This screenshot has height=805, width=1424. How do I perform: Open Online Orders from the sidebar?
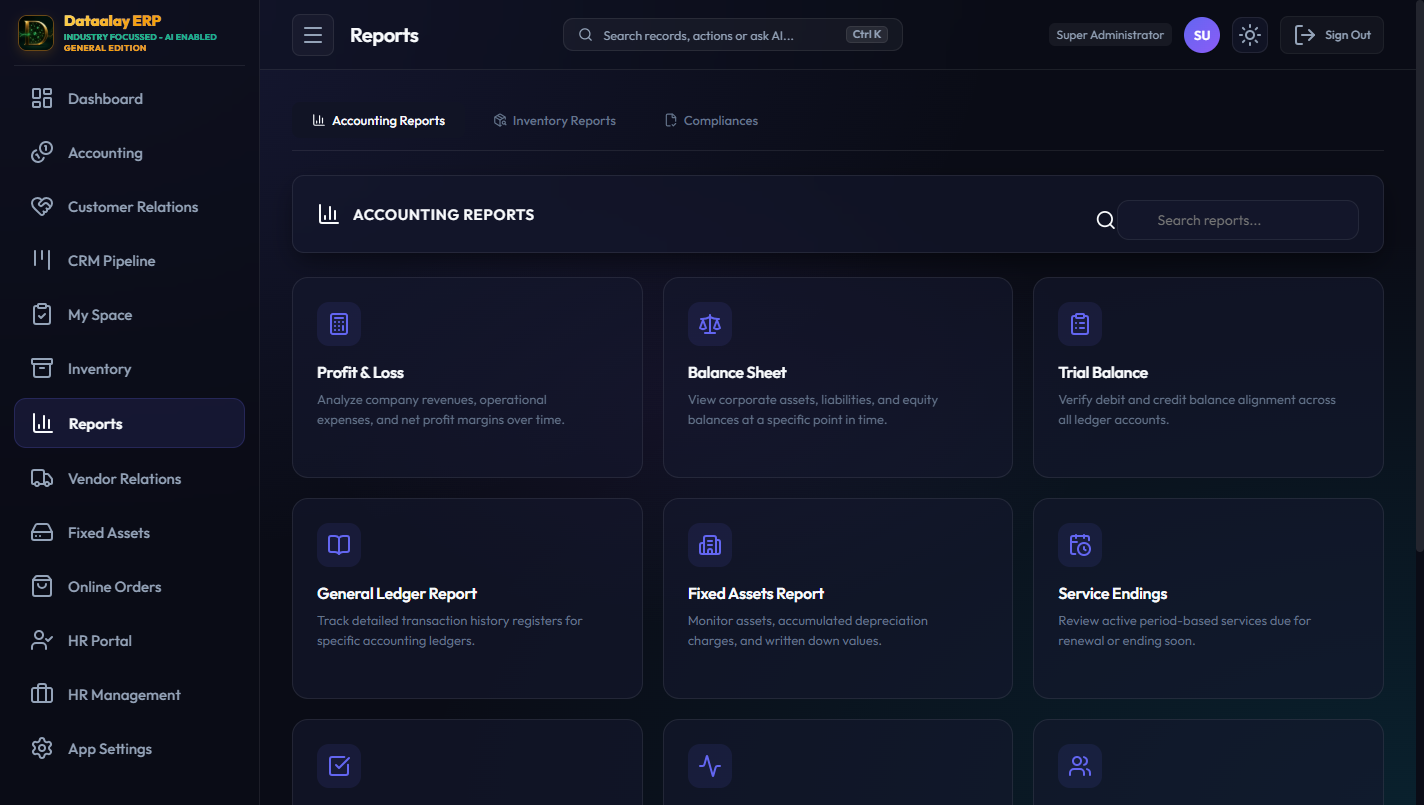click(129, 586)
